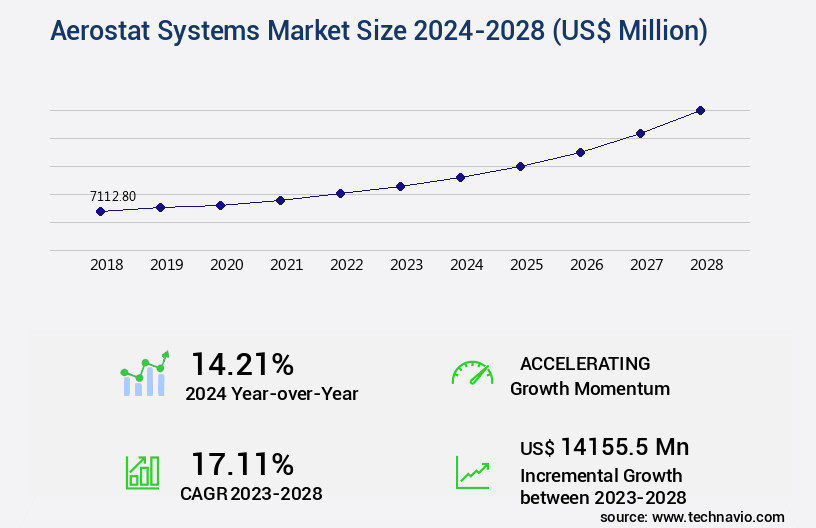Click the 2027 data point on the curve
Viewport: 816px width, 528px height.
tap(640, 133)
